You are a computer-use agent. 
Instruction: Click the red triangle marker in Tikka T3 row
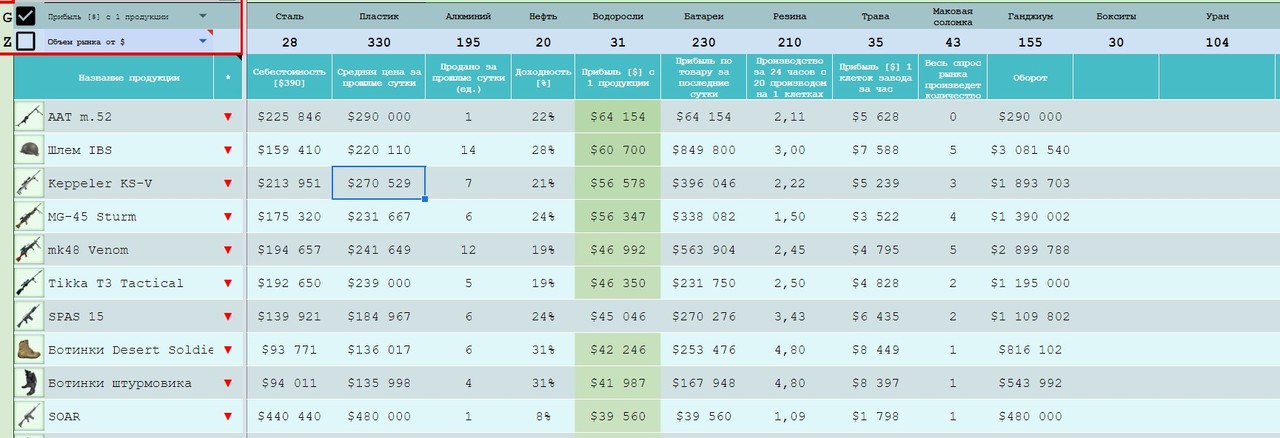pyautogui.click(x=228, y=284)
